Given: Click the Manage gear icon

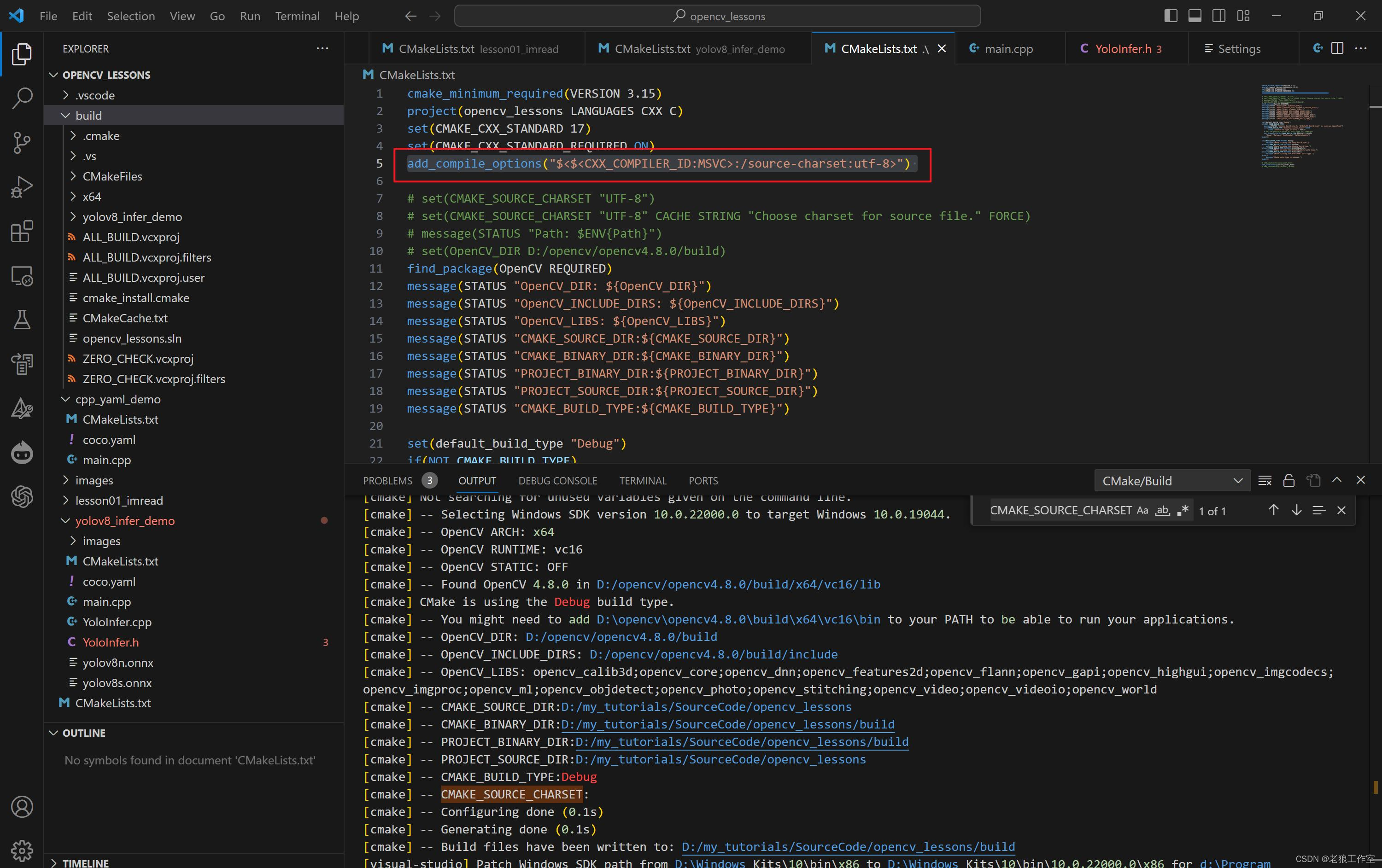Looking at the screenshot, I should 22,850.
